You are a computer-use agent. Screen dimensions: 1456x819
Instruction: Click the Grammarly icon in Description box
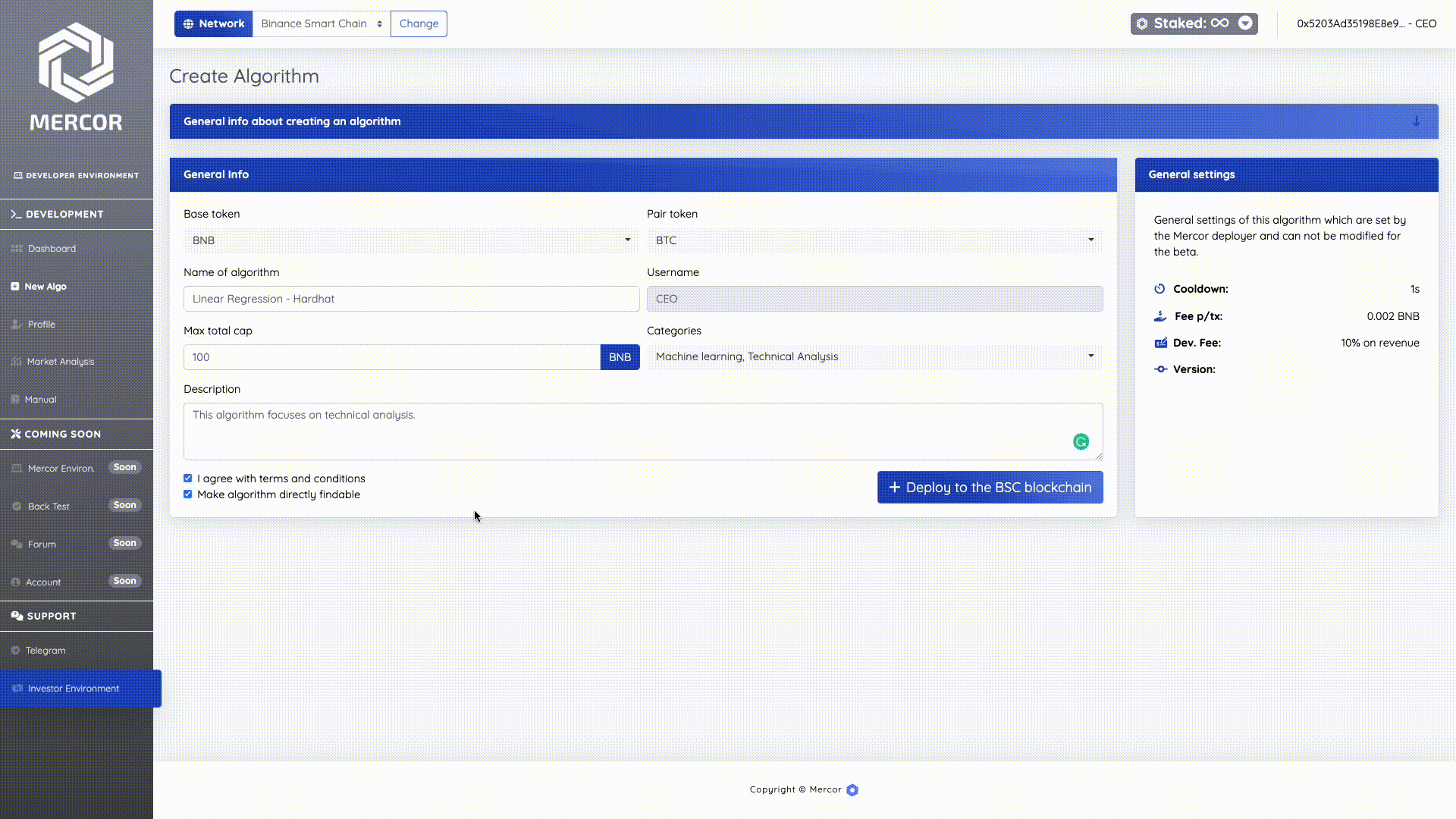(1081, 442)
